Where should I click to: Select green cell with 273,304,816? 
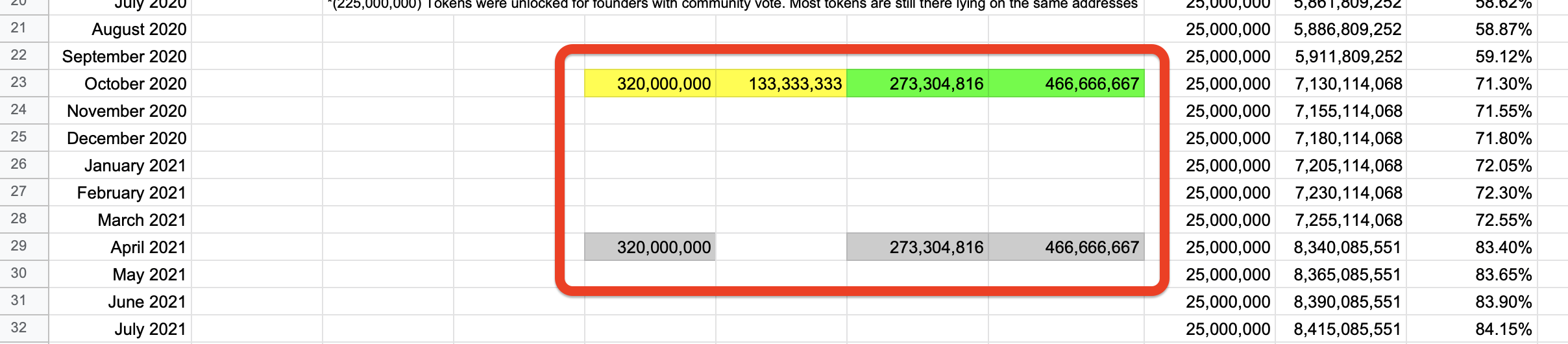pyautogui.click(x=917, y=84)
